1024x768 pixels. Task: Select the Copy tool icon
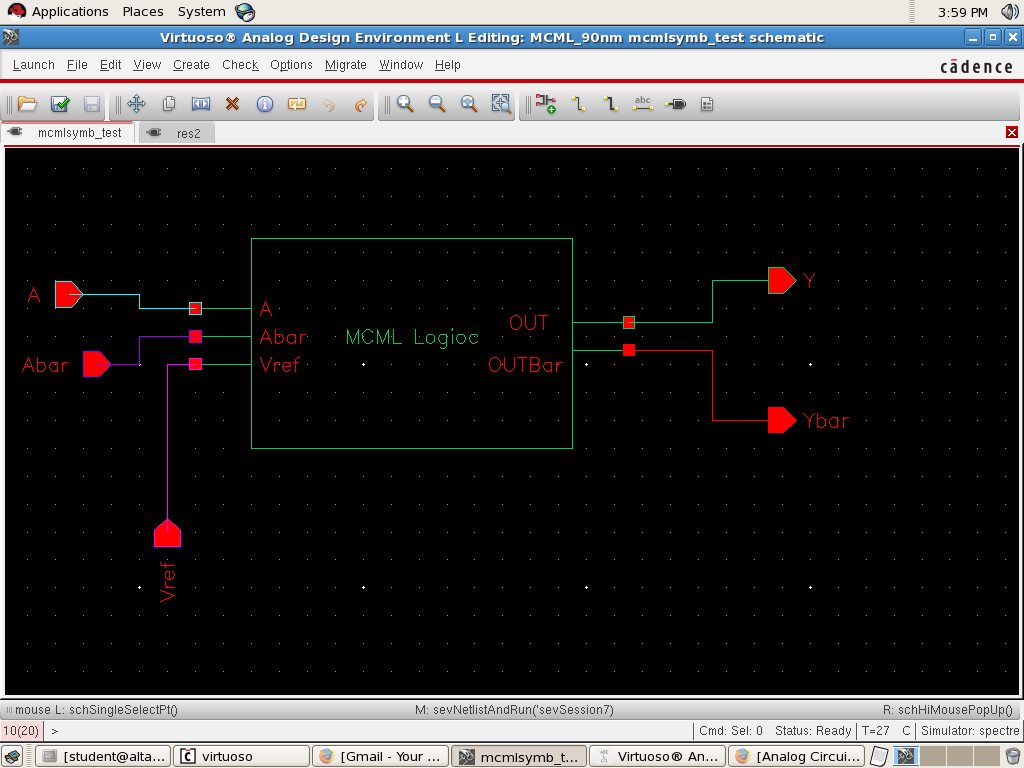168,104
